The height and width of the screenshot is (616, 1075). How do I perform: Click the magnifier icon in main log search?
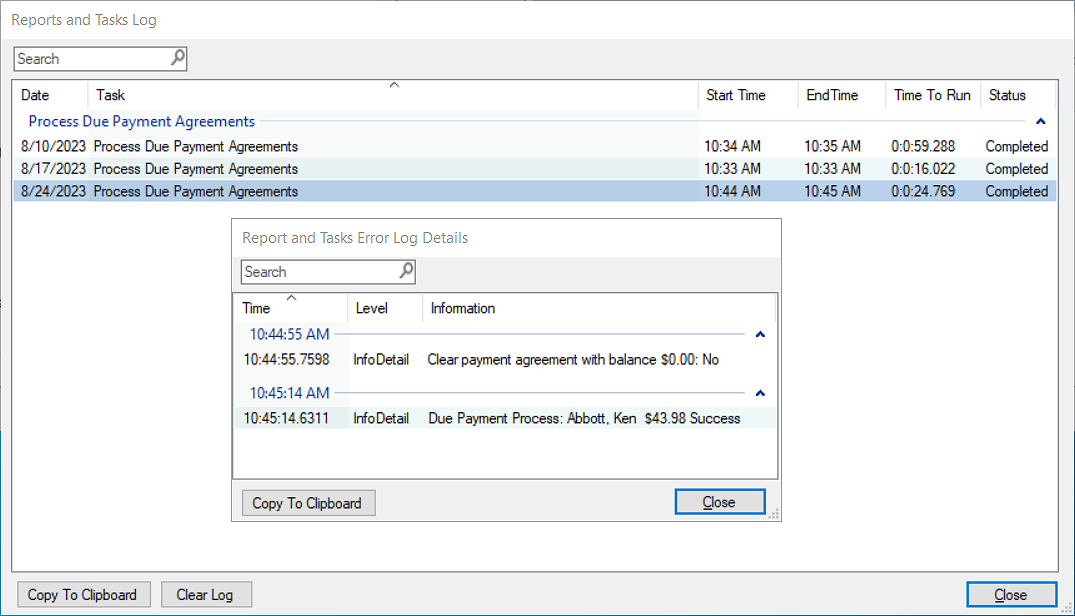coord(177,58)
